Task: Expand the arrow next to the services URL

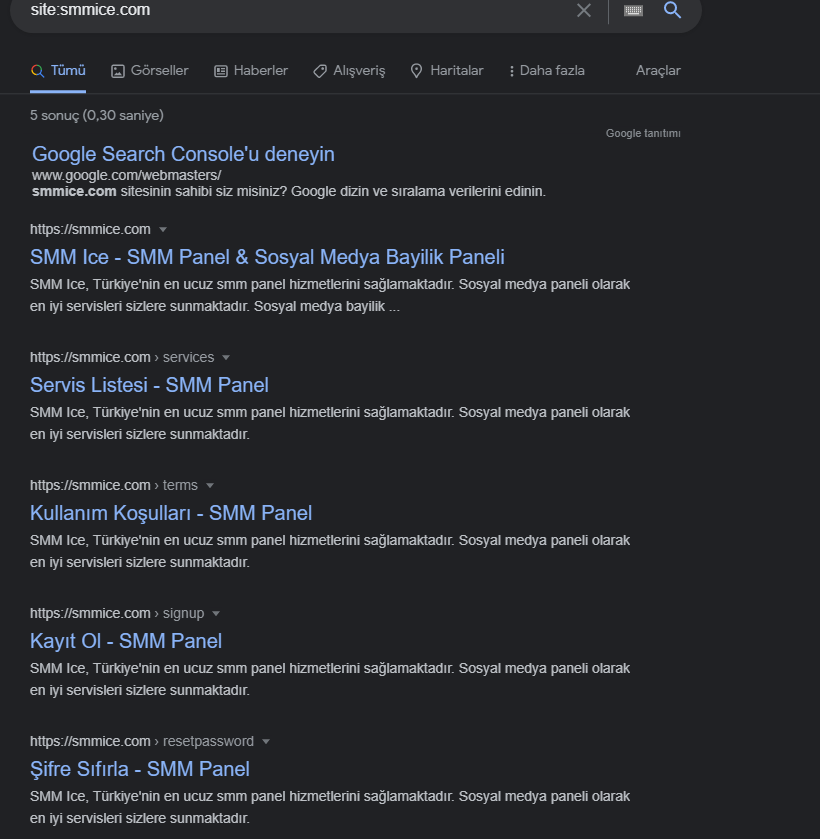Action: (226, 357)
